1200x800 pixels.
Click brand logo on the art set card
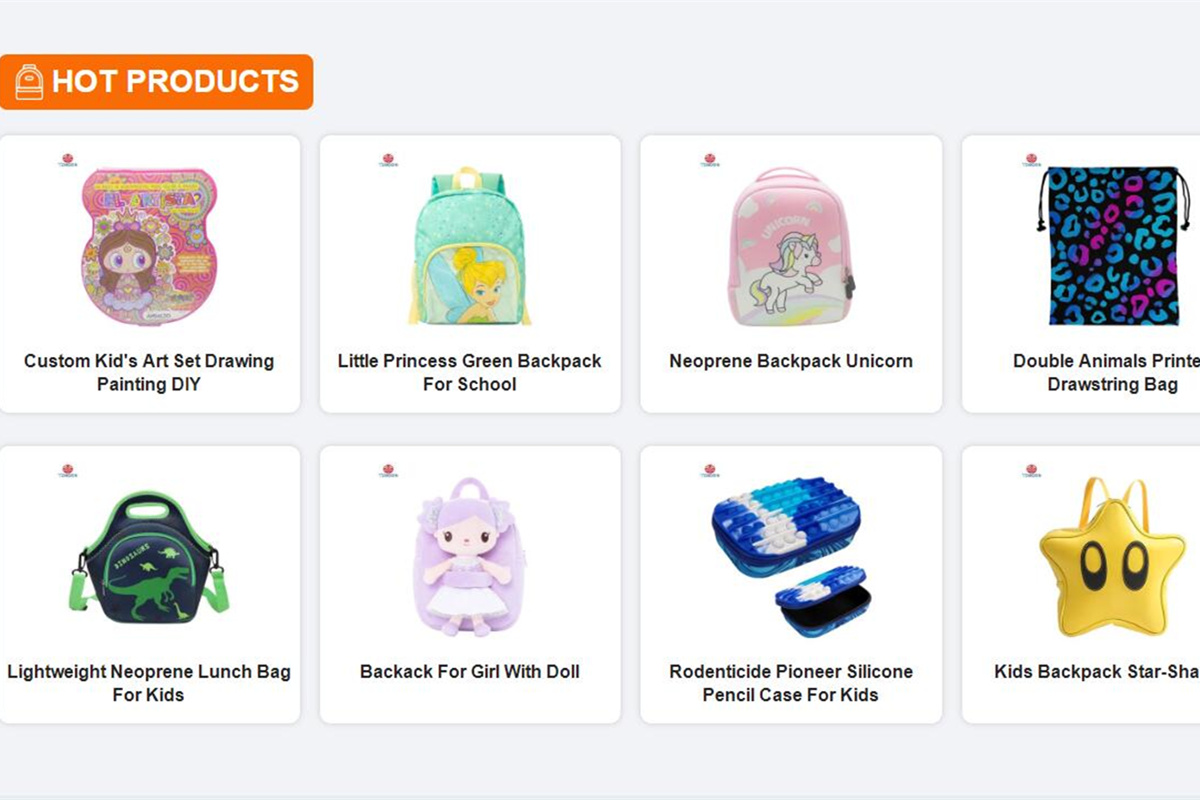coord(67,160)
